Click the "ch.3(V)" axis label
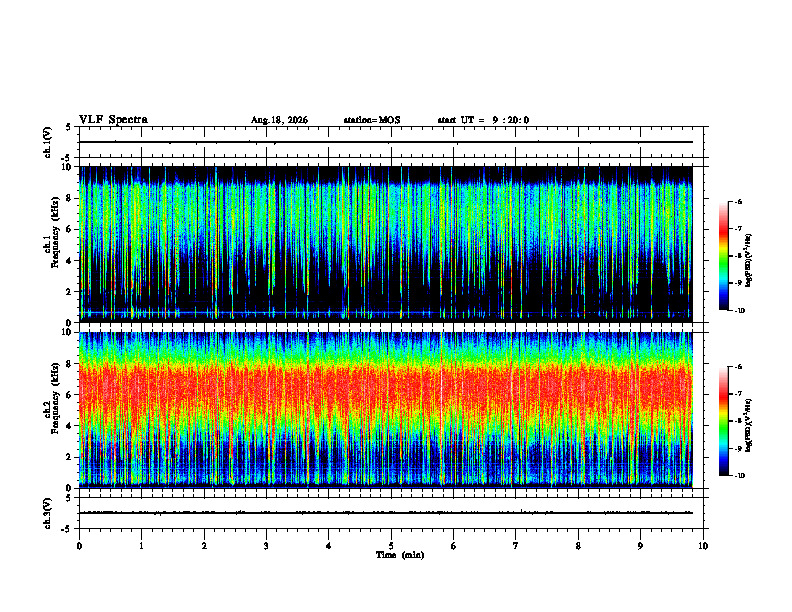 [48, 513]
